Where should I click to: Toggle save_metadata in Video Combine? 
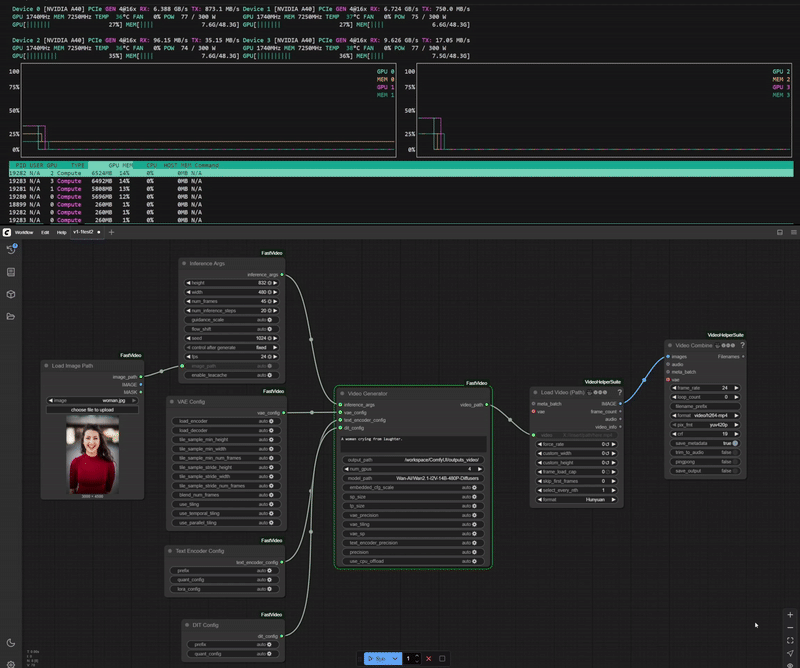(x=705, y=443)
